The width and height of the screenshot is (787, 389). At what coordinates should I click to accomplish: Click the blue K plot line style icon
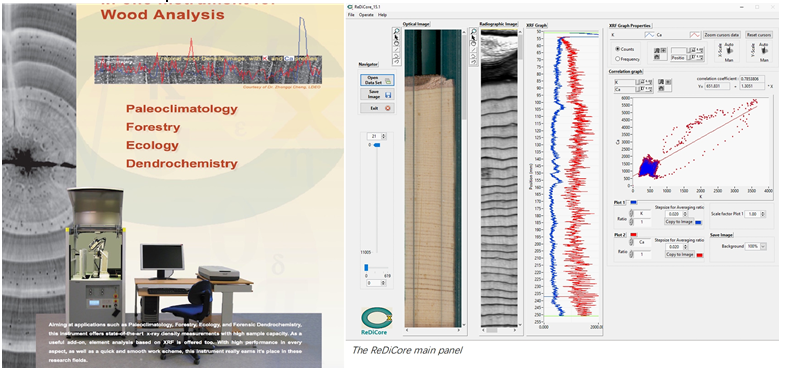point(649,35)
